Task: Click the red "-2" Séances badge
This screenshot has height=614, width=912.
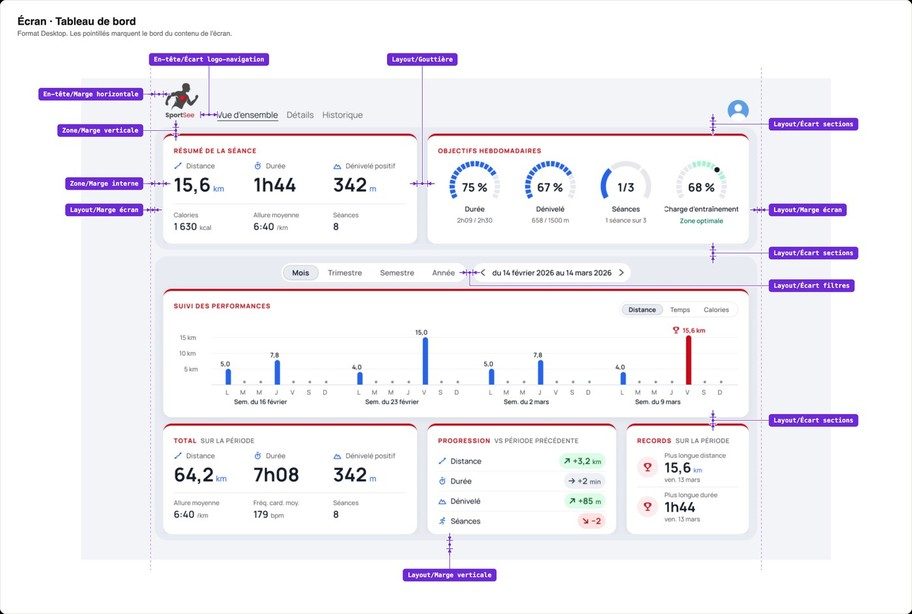Action: point(592,521)
